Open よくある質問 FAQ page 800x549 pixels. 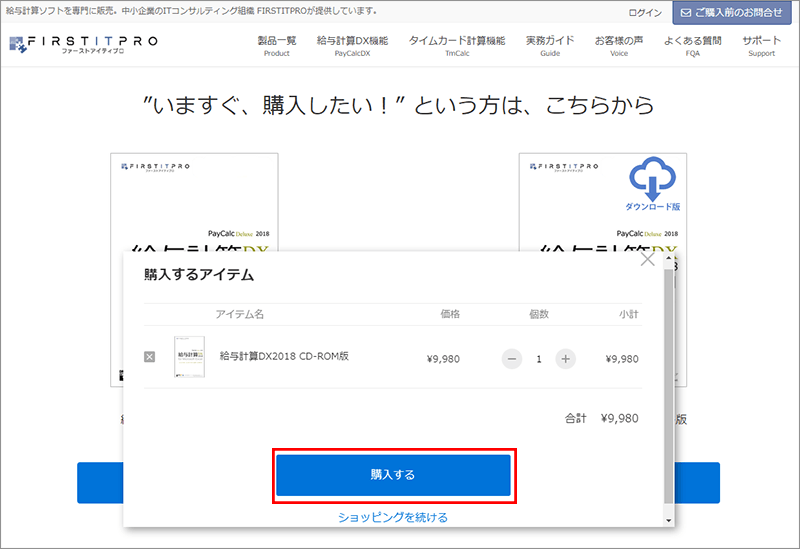[x=692, y=45]
